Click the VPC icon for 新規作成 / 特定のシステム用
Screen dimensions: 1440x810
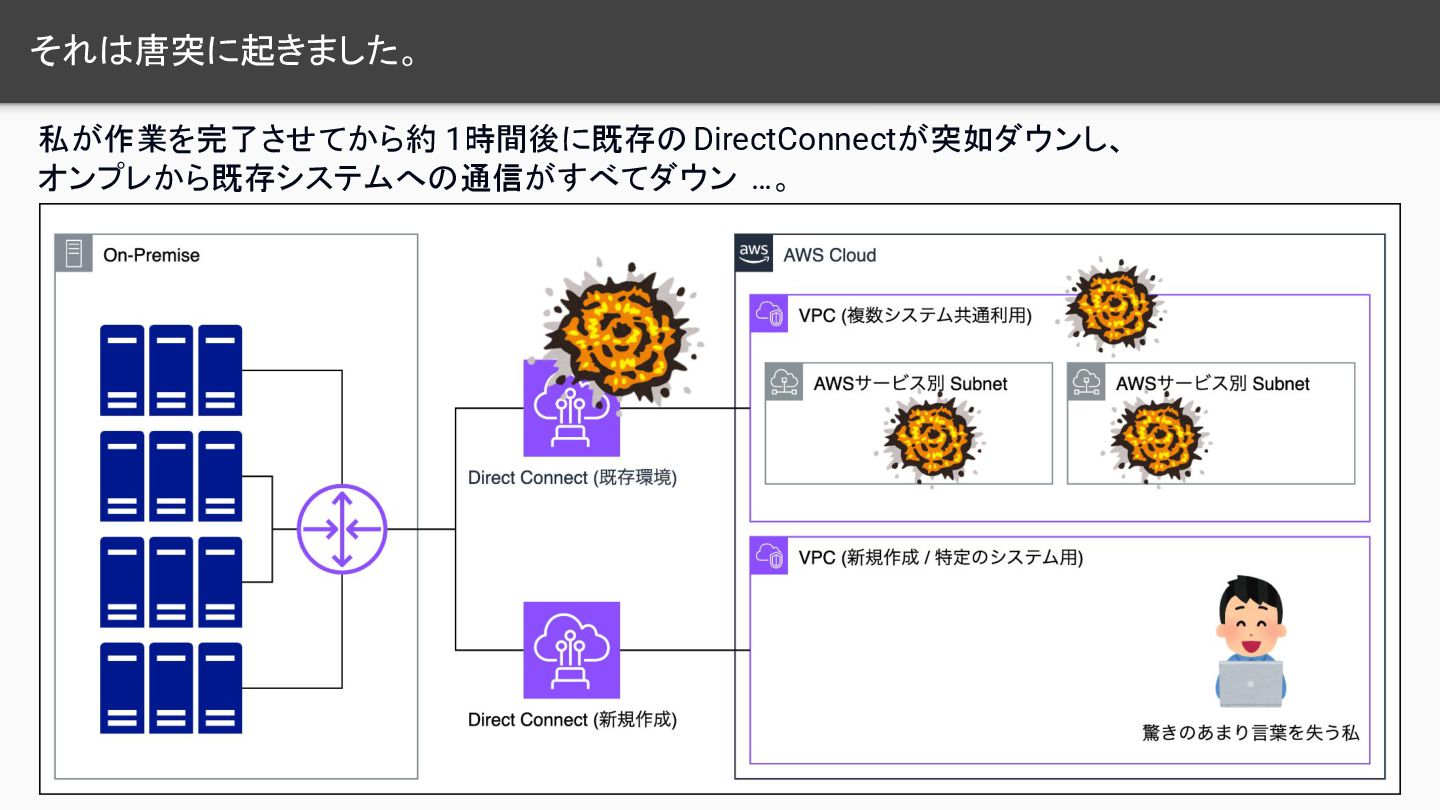tap(768, 556)
